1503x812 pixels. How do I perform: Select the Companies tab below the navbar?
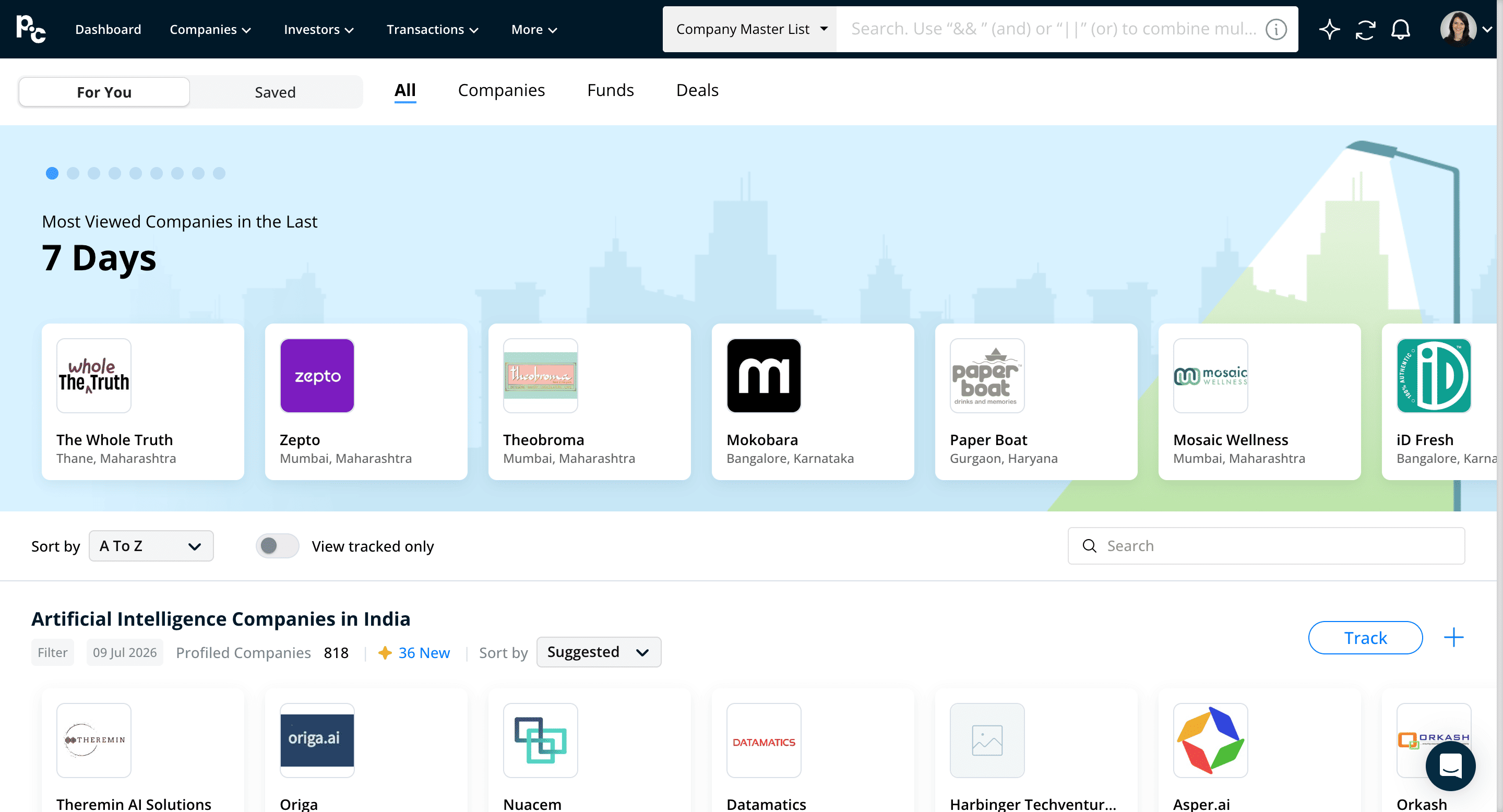click(x=501, y=90)
